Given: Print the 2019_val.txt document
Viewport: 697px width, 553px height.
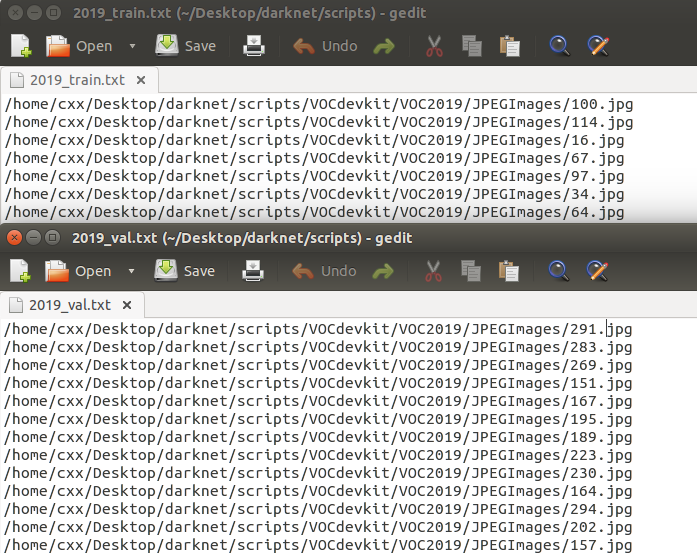Looking at the screenshot, I should coord(255,271).
